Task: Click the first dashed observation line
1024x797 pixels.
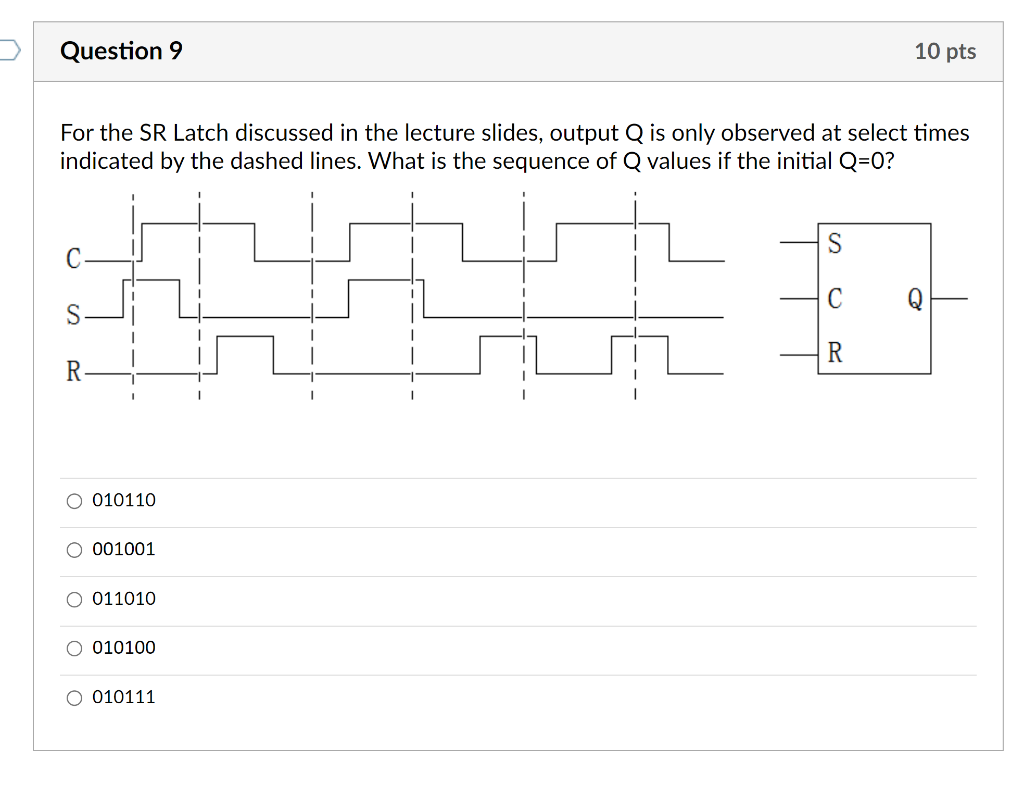Action: point(132,295)
